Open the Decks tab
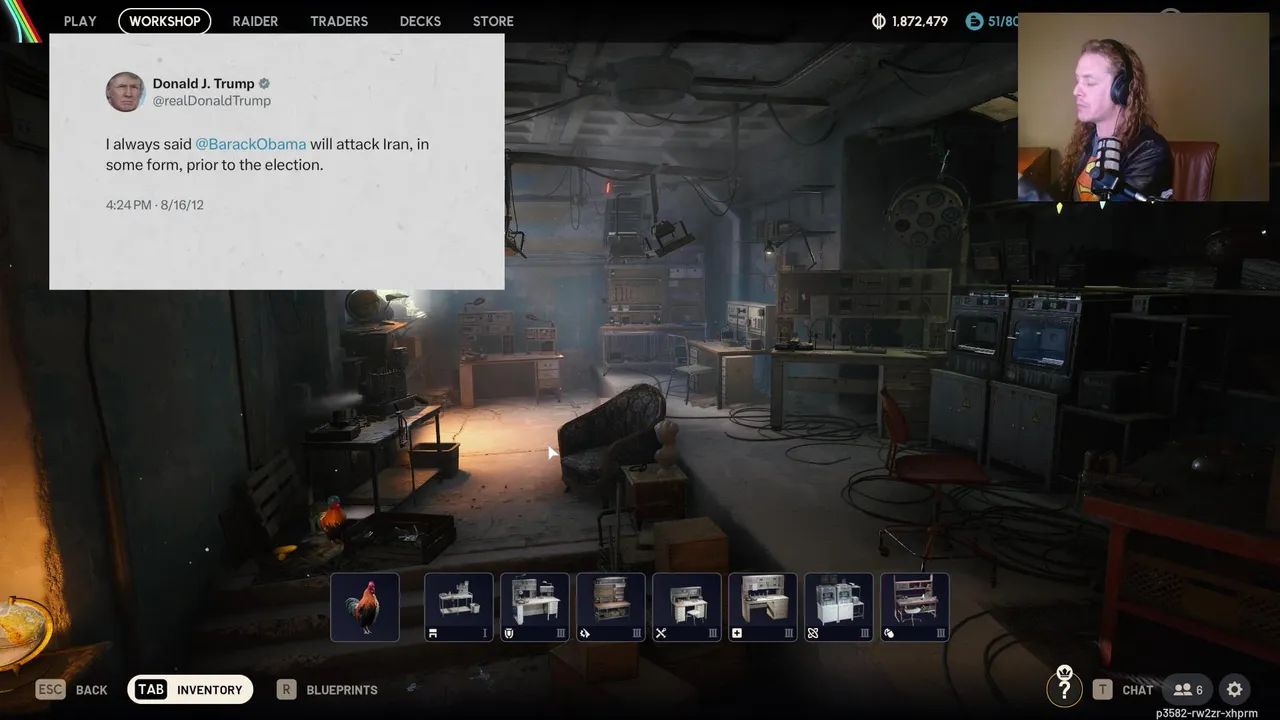 coord(420,21)
